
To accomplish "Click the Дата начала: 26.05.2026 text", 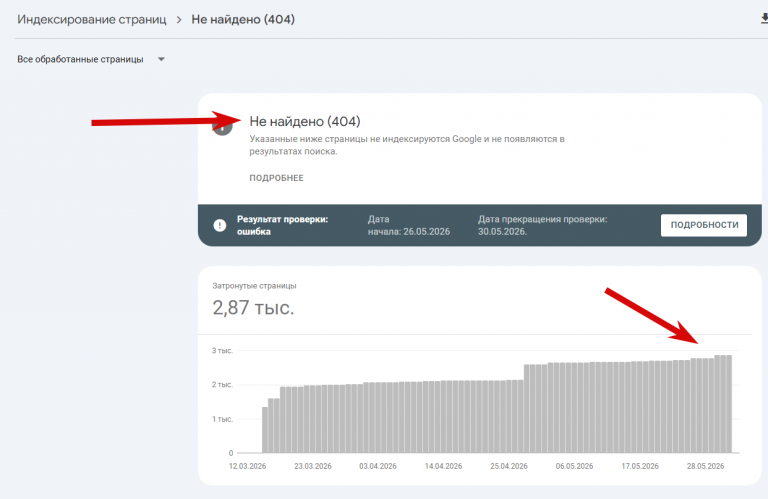I will click(408, 225).
